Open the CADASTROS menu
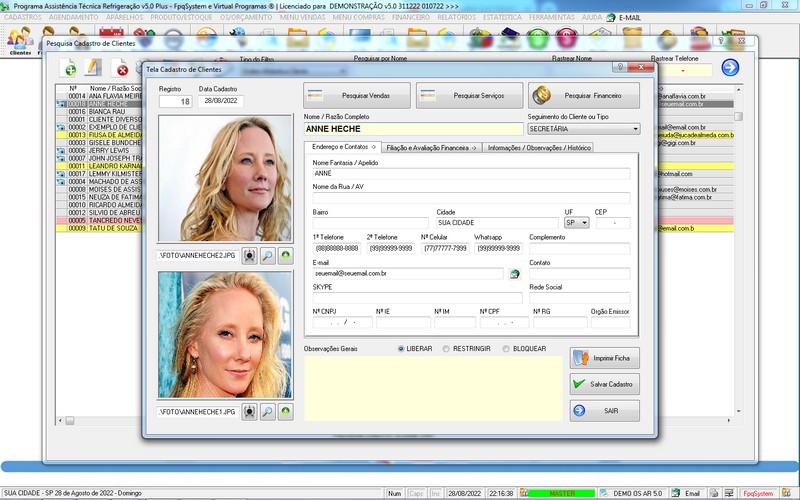800x500 pixels. 23,17
